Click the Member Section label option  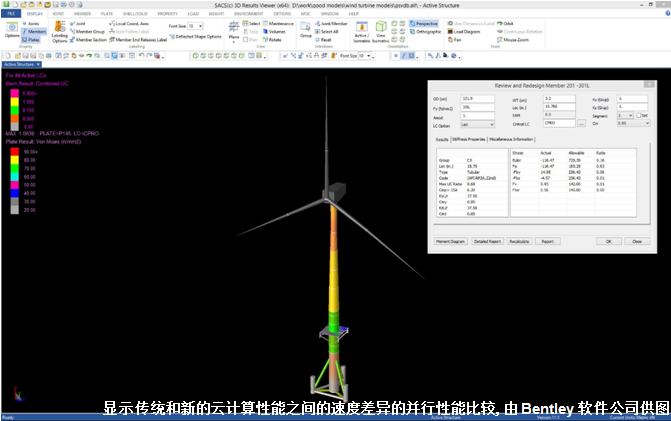pyautogui.click(x=88, y=40)
